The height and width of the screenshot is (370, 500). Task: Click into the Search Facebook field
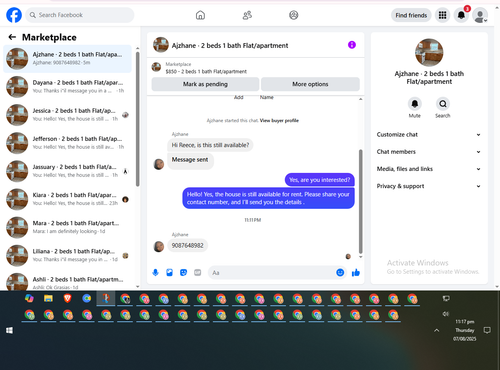pos(80,15)
